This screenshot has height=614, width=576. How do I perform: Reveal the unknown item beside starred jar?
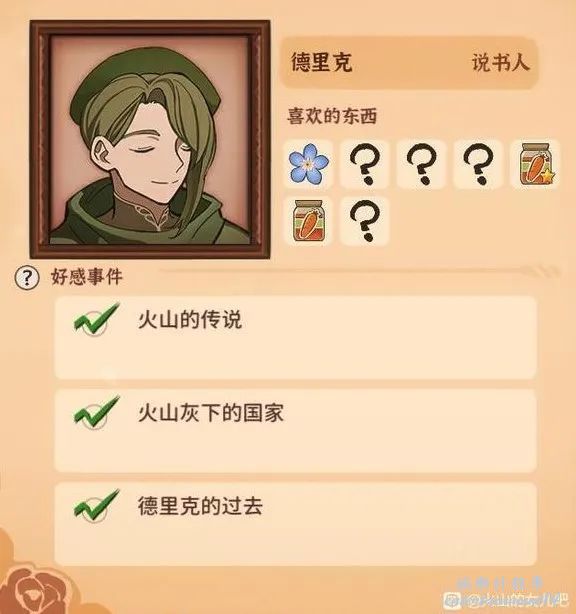(x=478, y=163)
